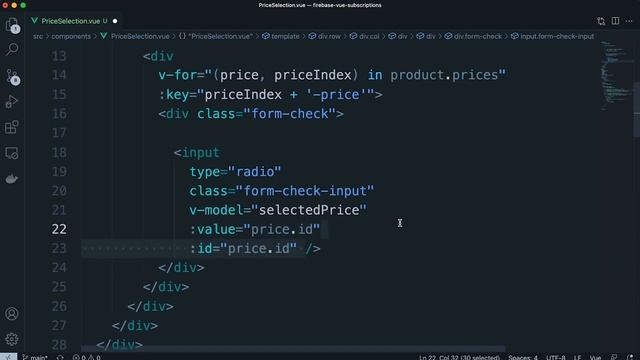Click the div.row breadcrumb segment
Image resolution: width=640 pixels, height=360 pixels.
point(325,36)
